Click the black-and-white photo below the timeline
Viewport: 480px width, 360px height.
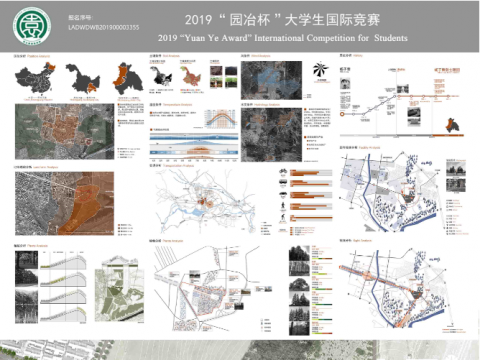coord(414,117)
